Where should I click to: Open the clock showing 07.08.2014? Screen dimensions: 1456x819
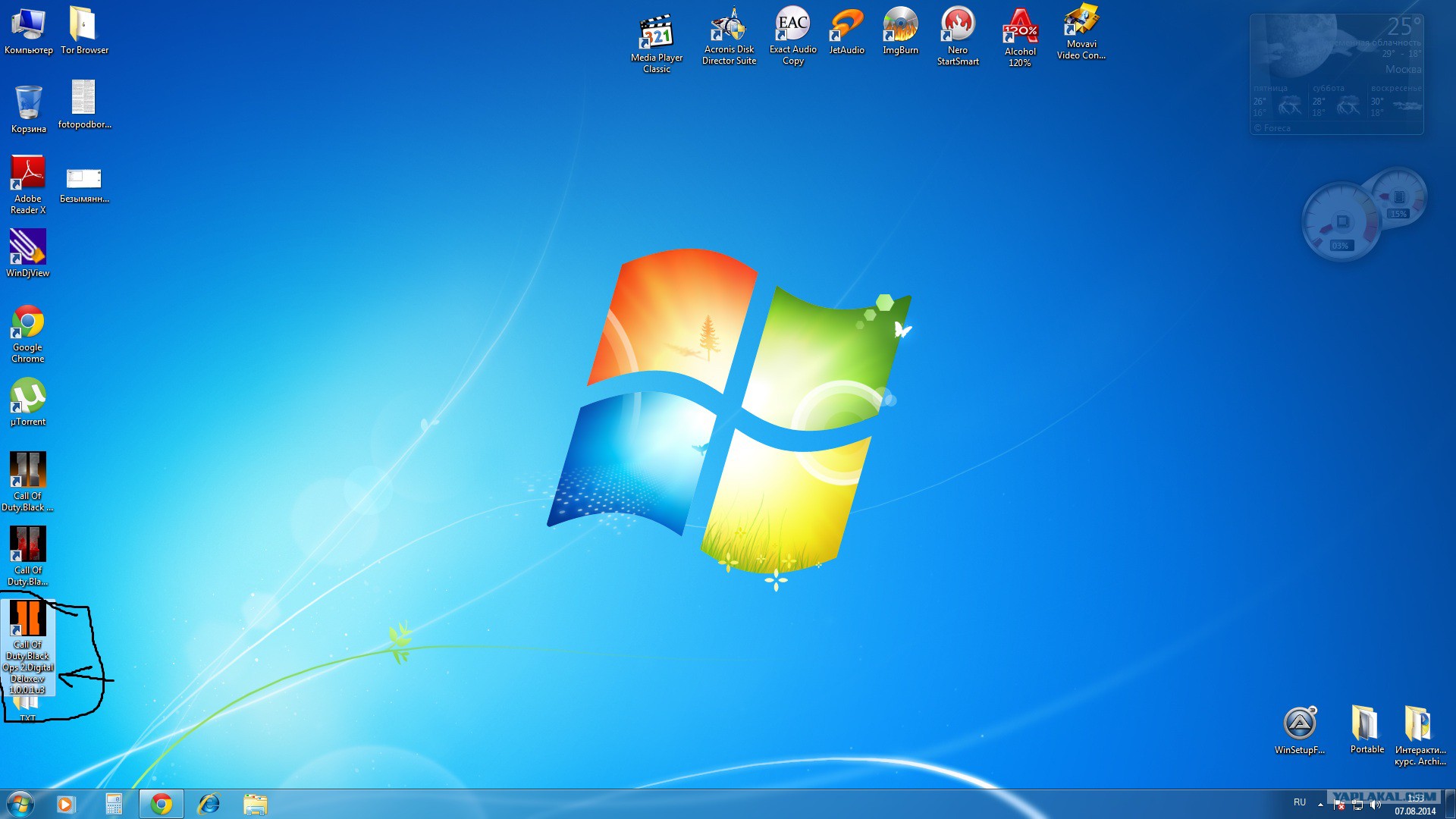pos(1415,805)
